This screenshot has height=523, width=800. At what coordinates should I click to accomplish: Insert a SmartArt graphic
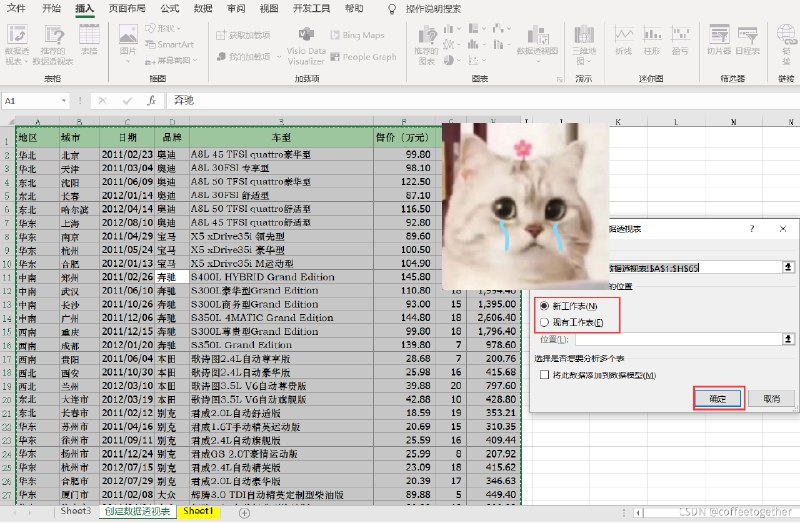point(169,44)
